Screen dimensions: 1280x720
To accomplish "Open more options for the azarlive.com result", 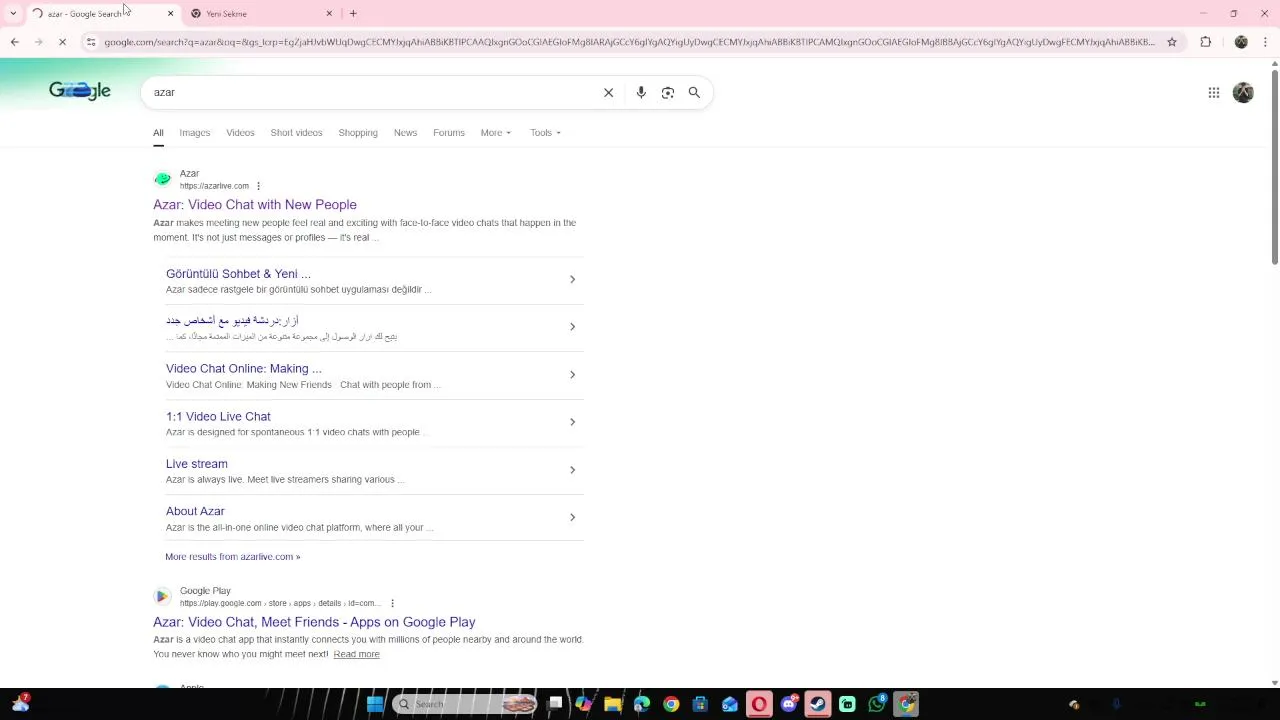I will [258, 186].
